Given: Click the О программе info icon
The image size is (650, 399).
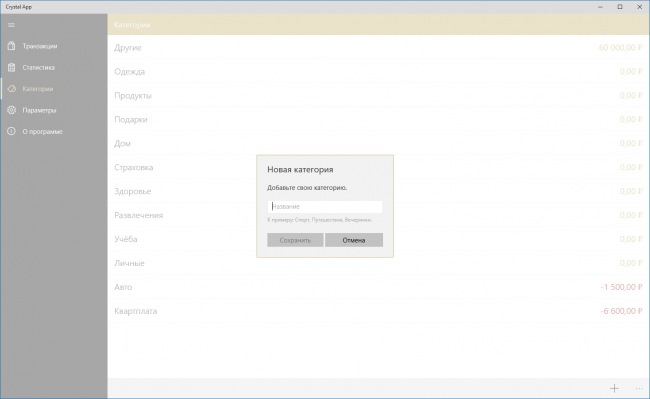Looking at the screenshot, I should click(x=11, y=131).
